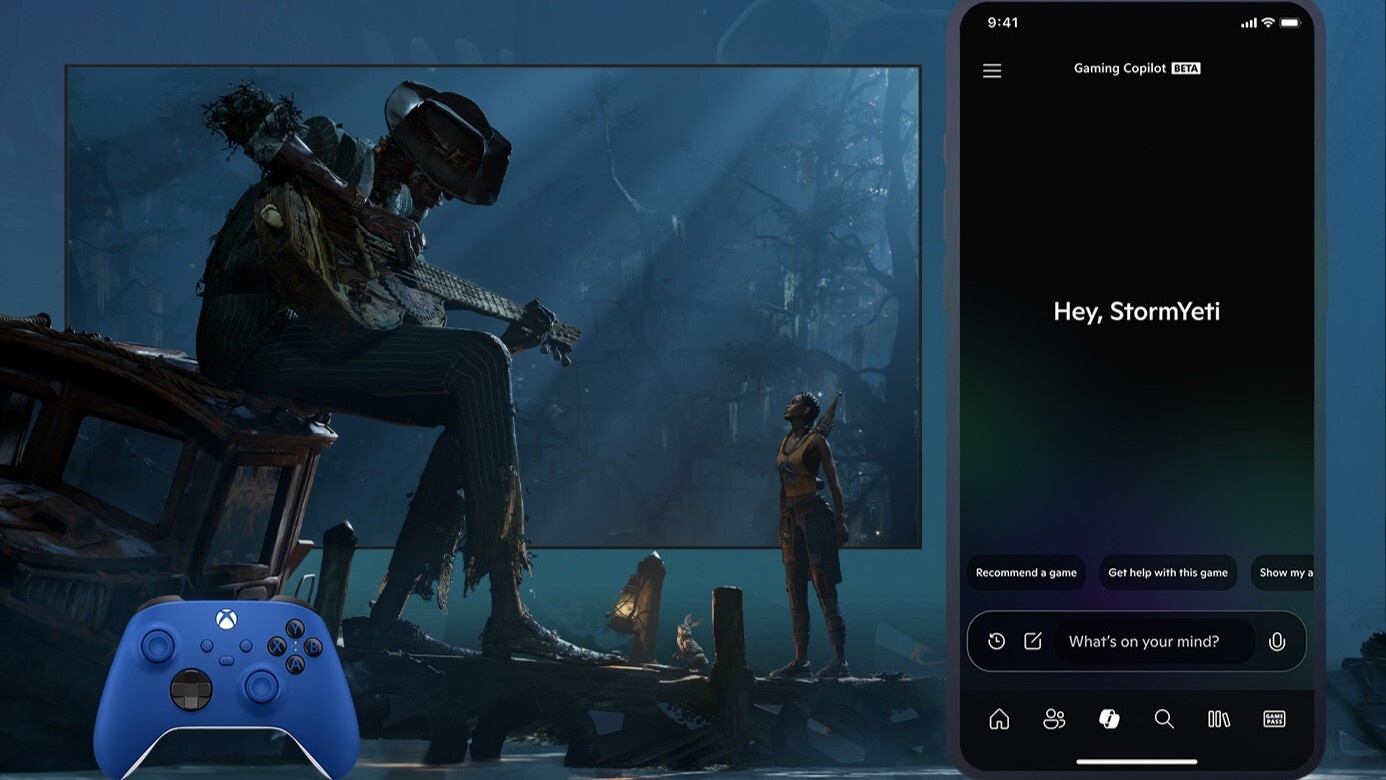Open the navigation menu
Viewport: 1386px width, 780px height.
(991, 70)
